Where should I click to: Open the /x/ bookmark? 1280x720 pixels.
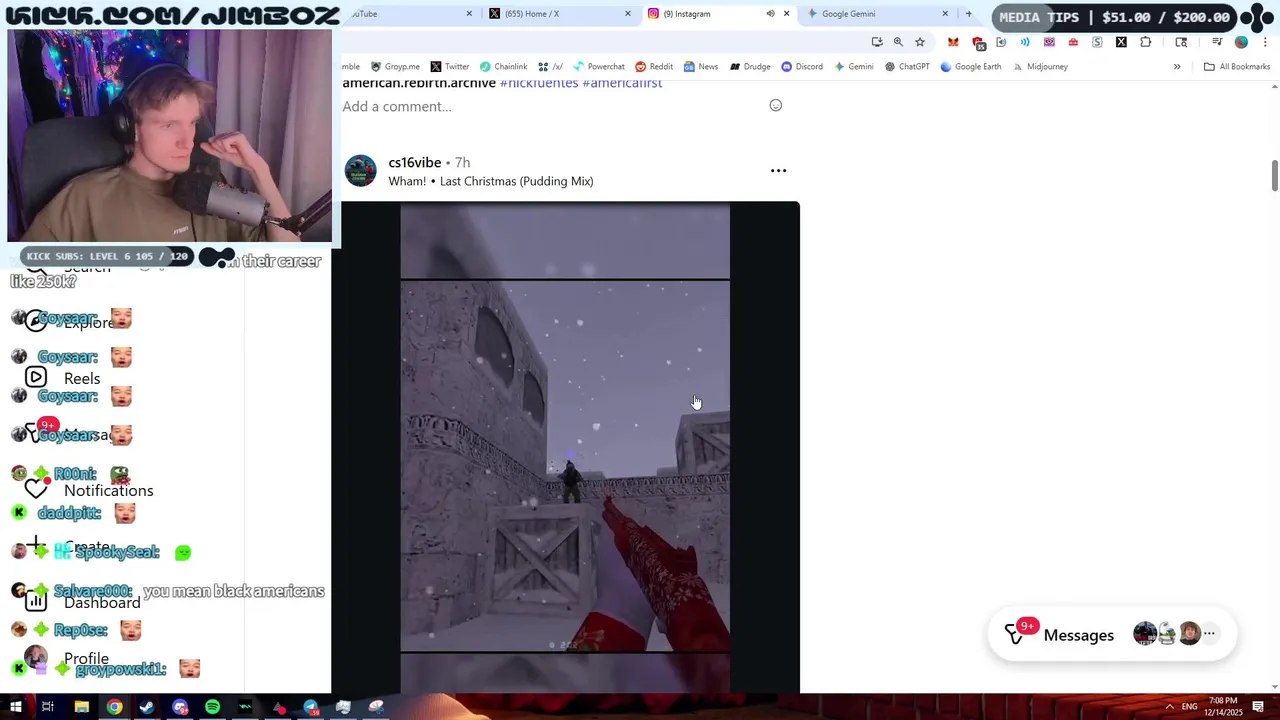(x=550, y=67)
